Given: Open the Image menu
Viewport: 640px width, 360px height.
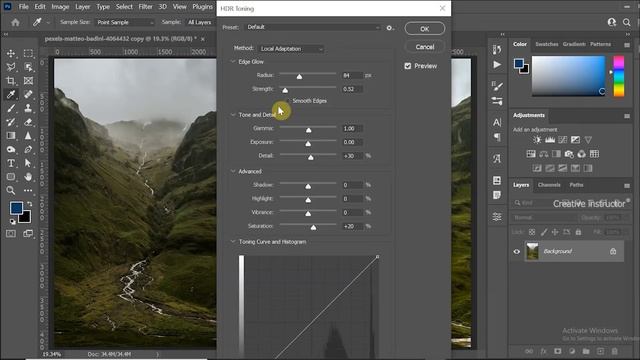Looking at the screenshot, I should (60, 7).
